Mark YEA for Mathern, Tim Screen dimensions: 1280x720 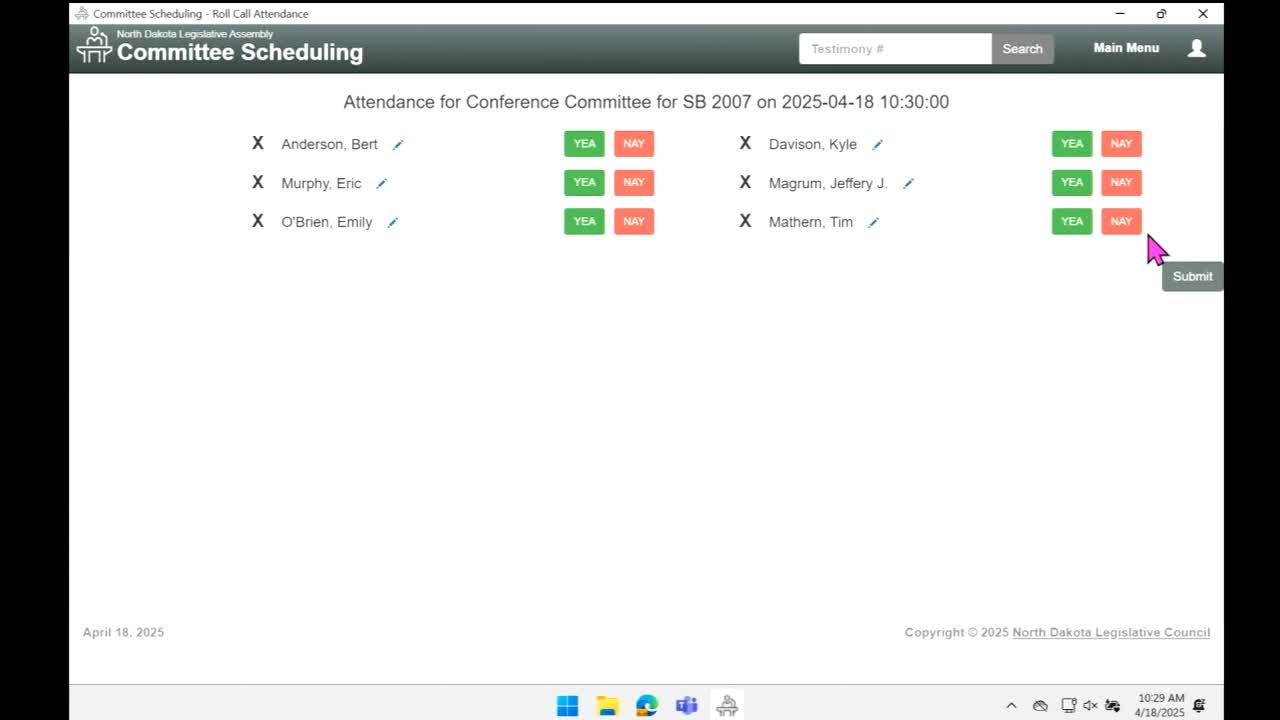pos(1072,222)
